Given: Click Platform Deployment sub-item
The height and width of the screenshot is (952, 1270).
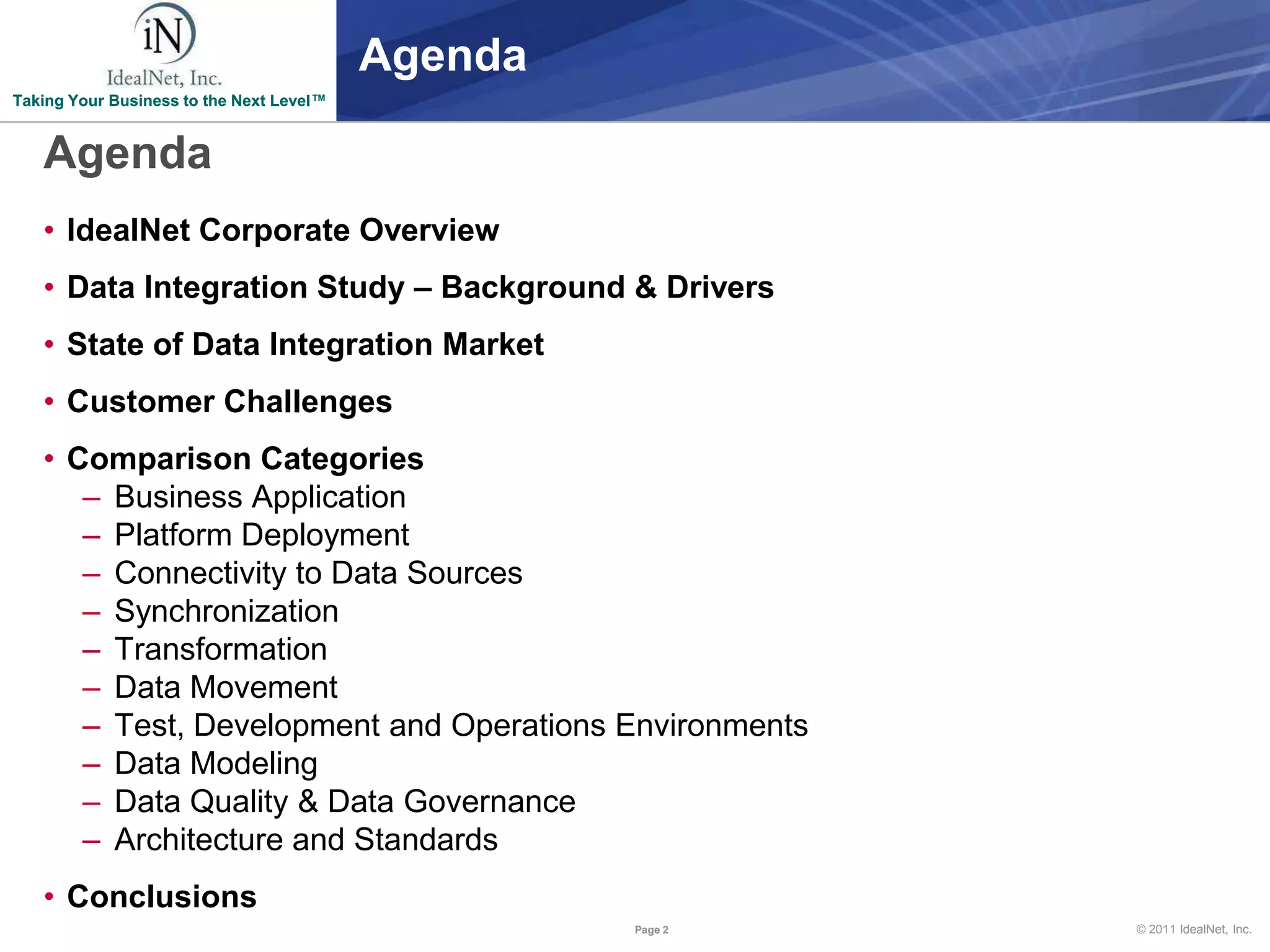Looking at the screenshot, I should coord(262,535).
